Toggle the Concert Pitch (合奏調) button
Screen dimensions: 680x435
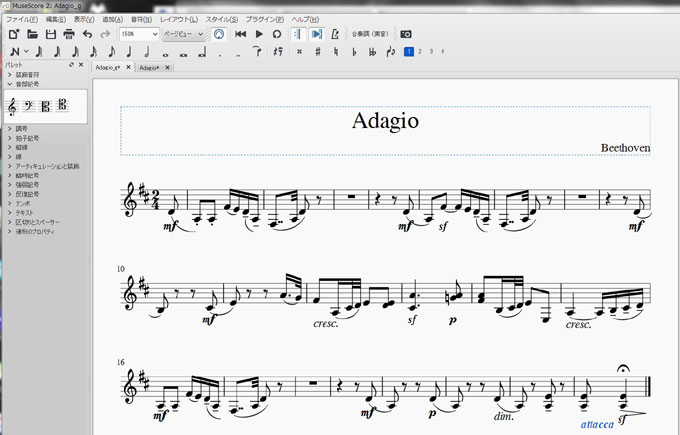367,34
